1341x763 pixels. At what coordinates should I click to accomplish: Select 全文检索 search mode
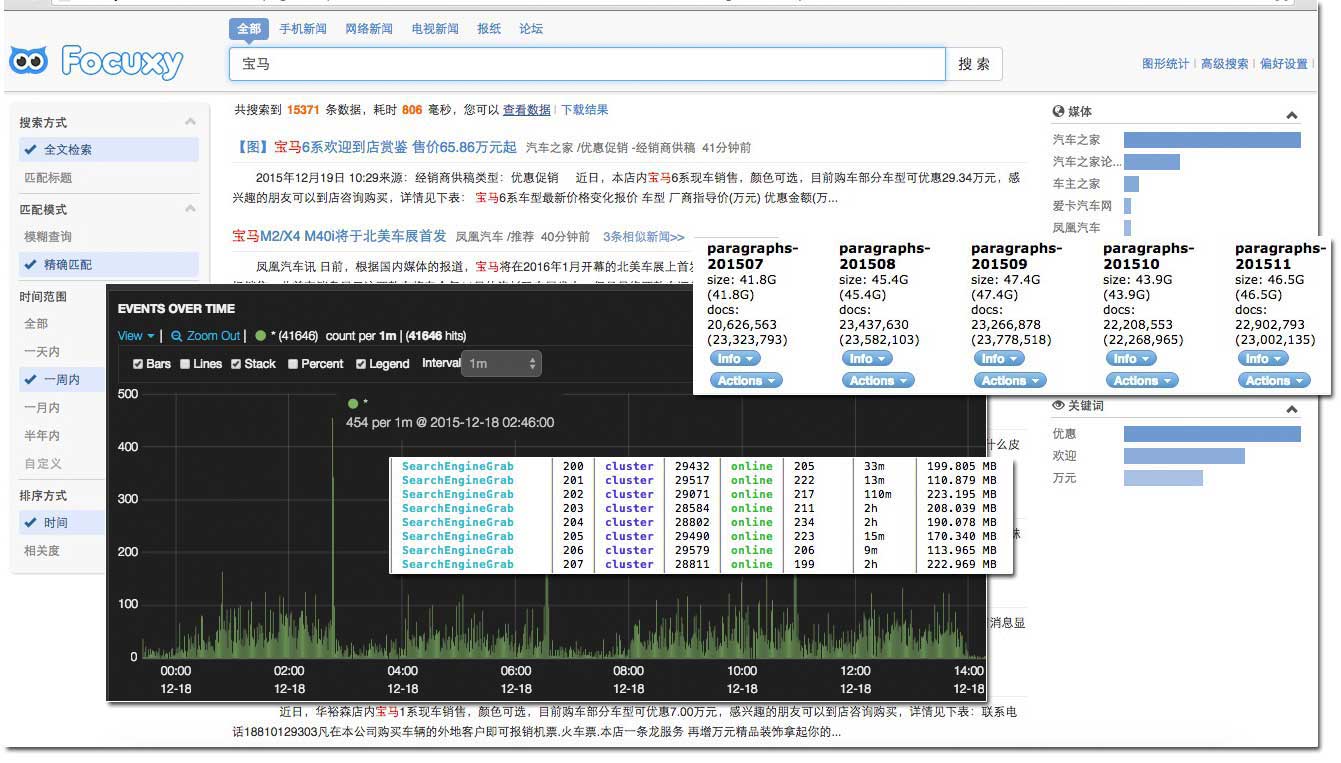pyautogui.click(x=108, y=150)
